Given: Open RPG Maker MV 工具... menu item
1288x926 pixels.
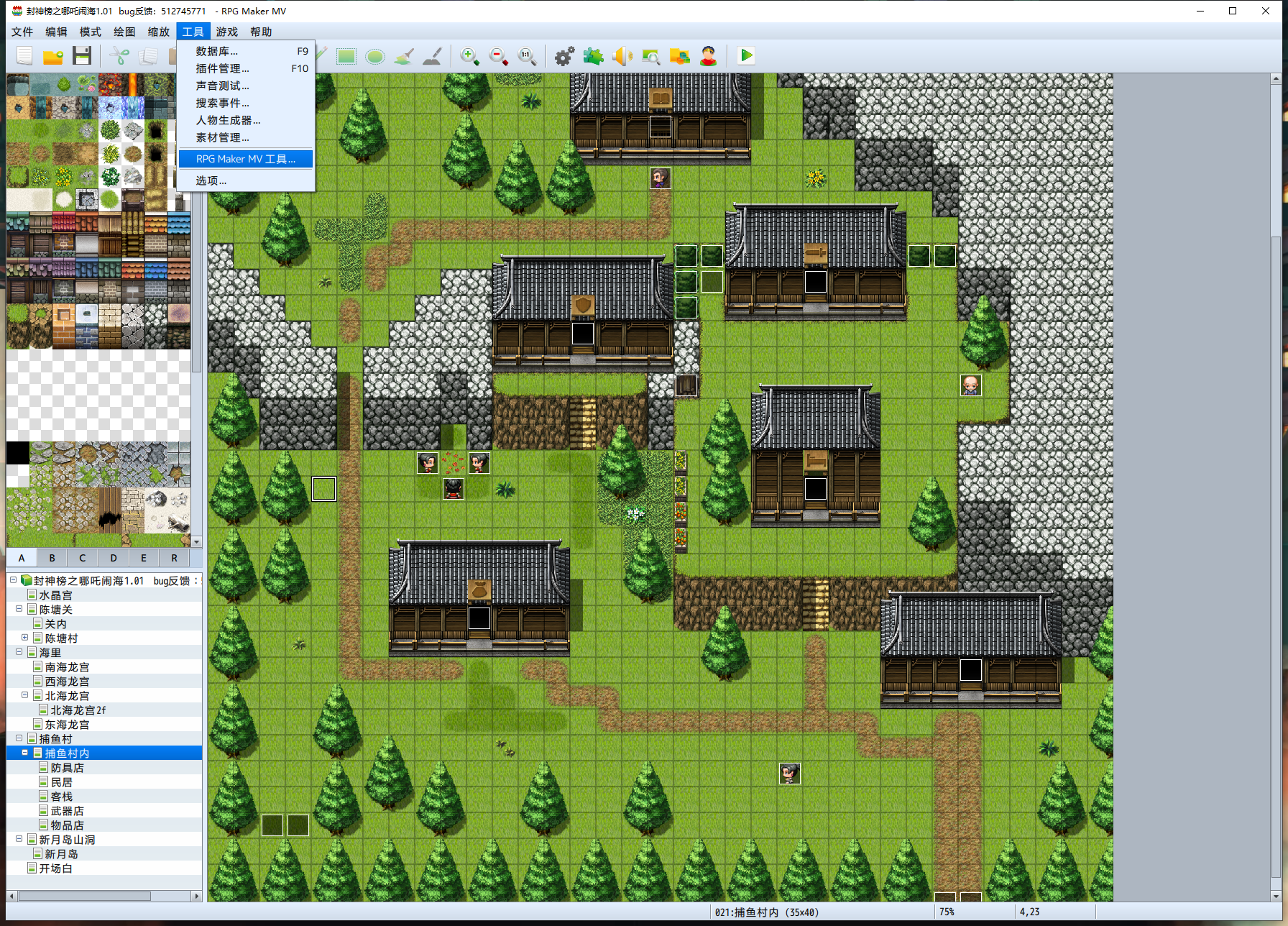Looking at the screenshot, I should [x=246, y=159].
